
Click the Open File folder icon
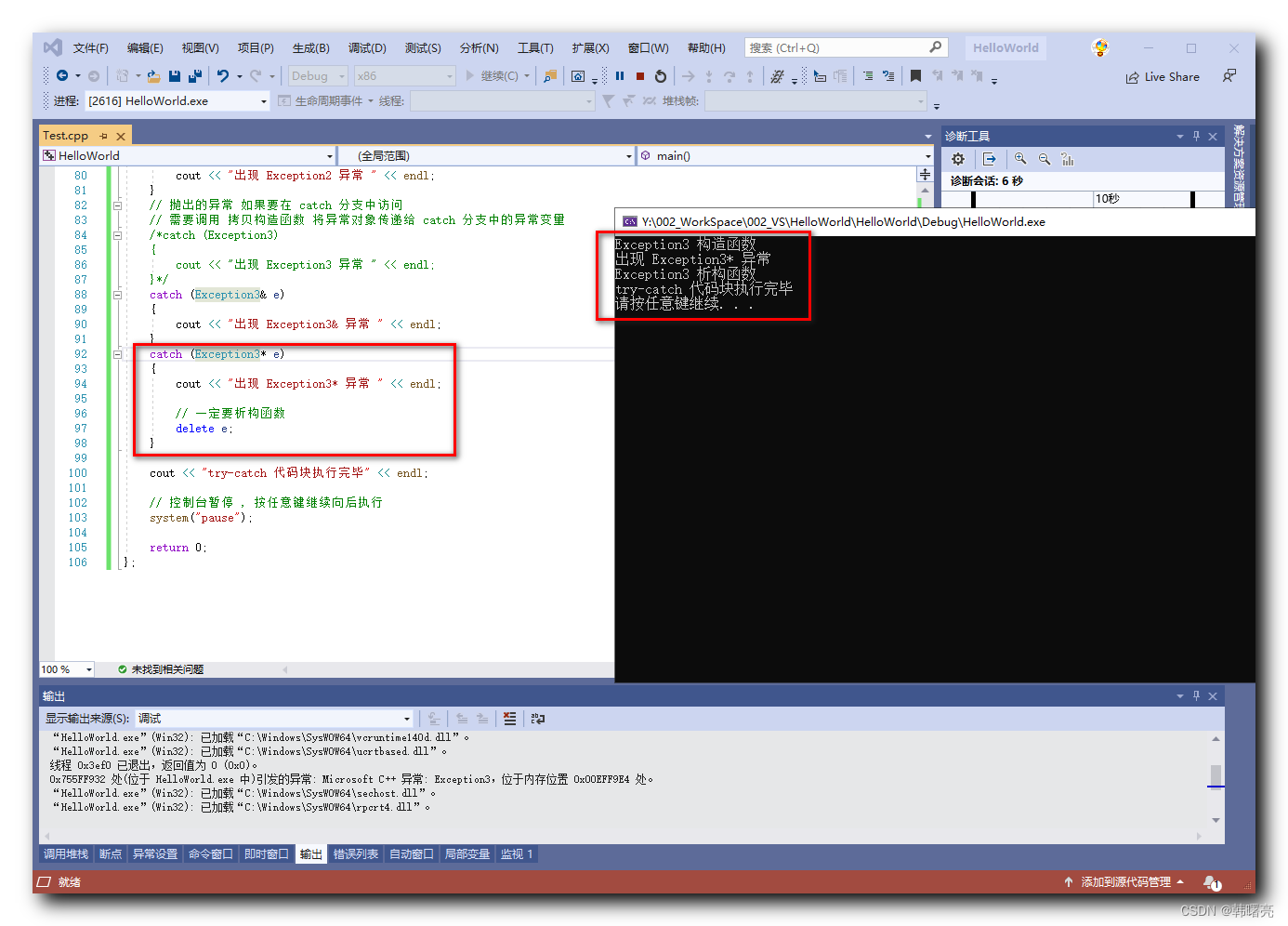pos(154,76)
